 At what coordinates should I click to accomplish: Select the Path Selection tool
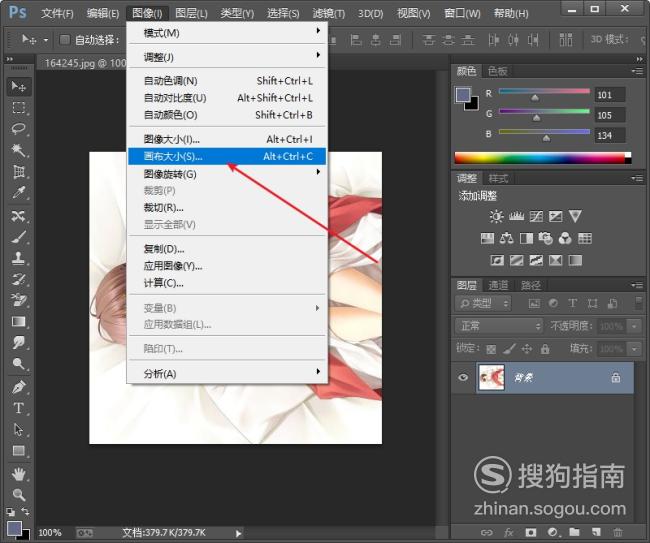tap(18, 429)
